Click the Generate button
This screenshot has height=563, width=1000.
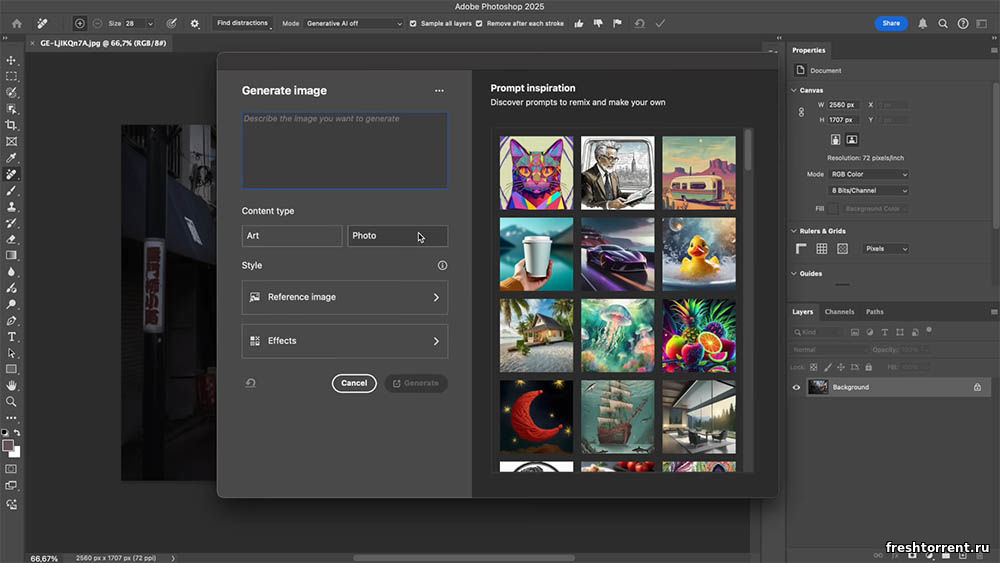[x=416, y=383]
